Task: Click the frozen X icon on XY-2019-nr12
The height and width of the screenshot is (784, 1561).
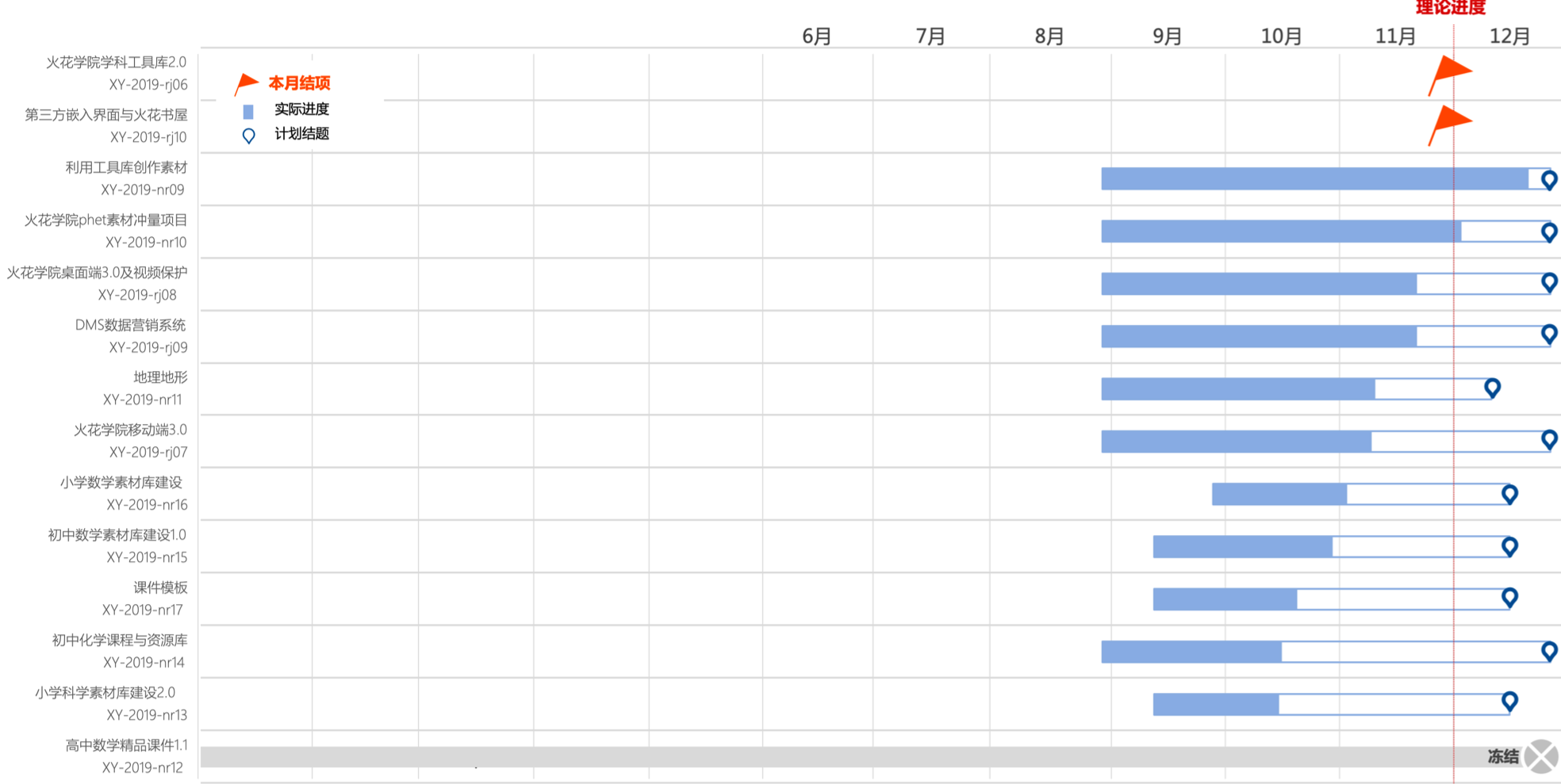Action: point(1542,756)
